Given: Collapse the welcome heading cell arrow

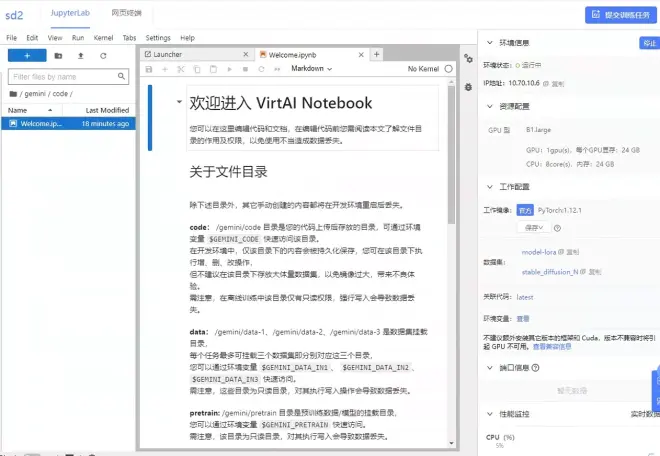Looking at the screenshot, I should pyautogui.click(x=179, y=101).
